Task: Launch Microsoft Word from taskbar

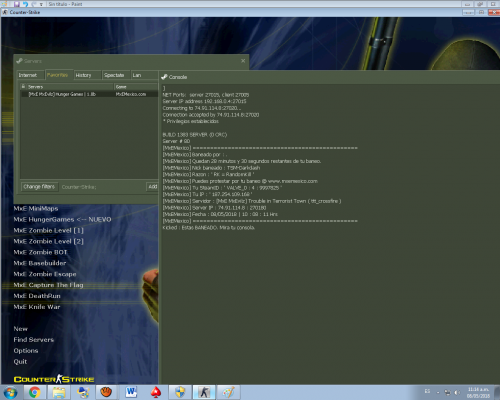Action: tap(131, 392)
